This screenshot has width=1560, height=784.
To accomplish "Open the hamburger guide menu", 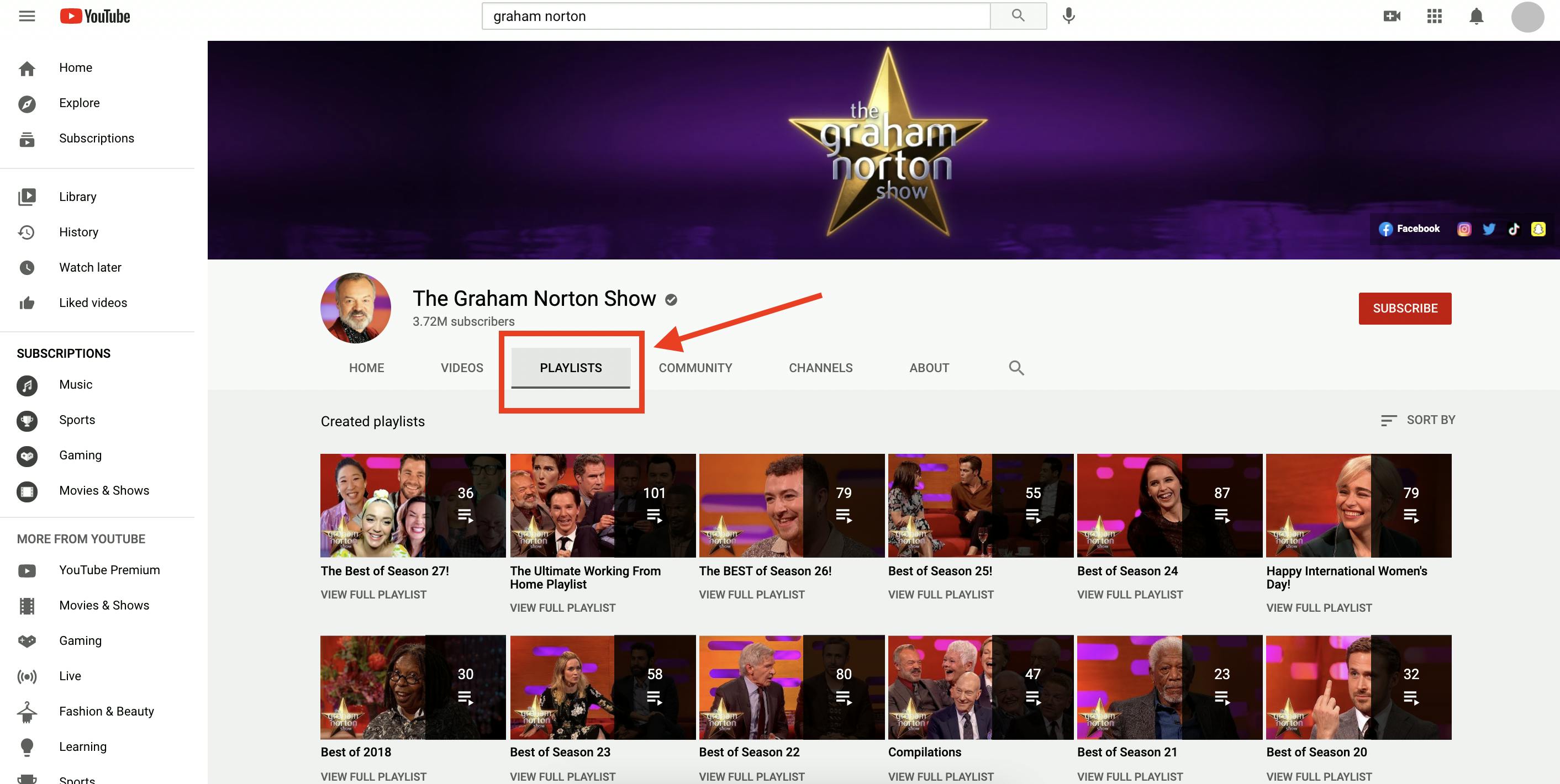I will tap(27, 17).
